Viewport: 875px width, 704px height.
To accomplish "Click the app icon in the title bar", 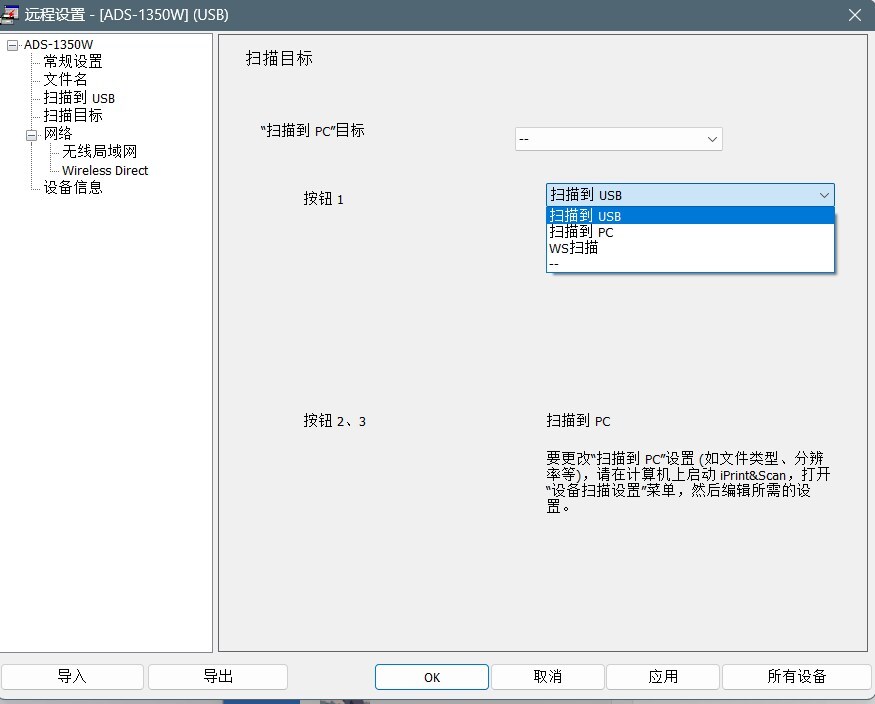I will point(11,14).
